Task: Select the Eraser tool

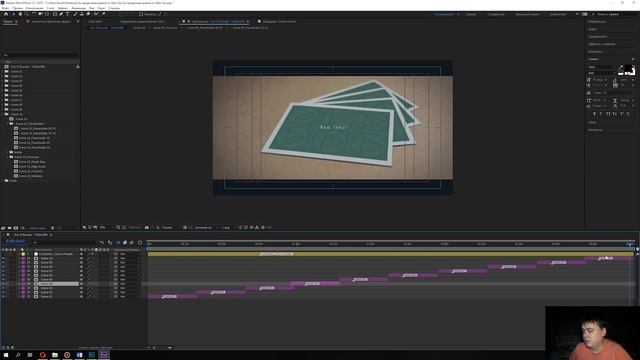Action: (88, 14)
